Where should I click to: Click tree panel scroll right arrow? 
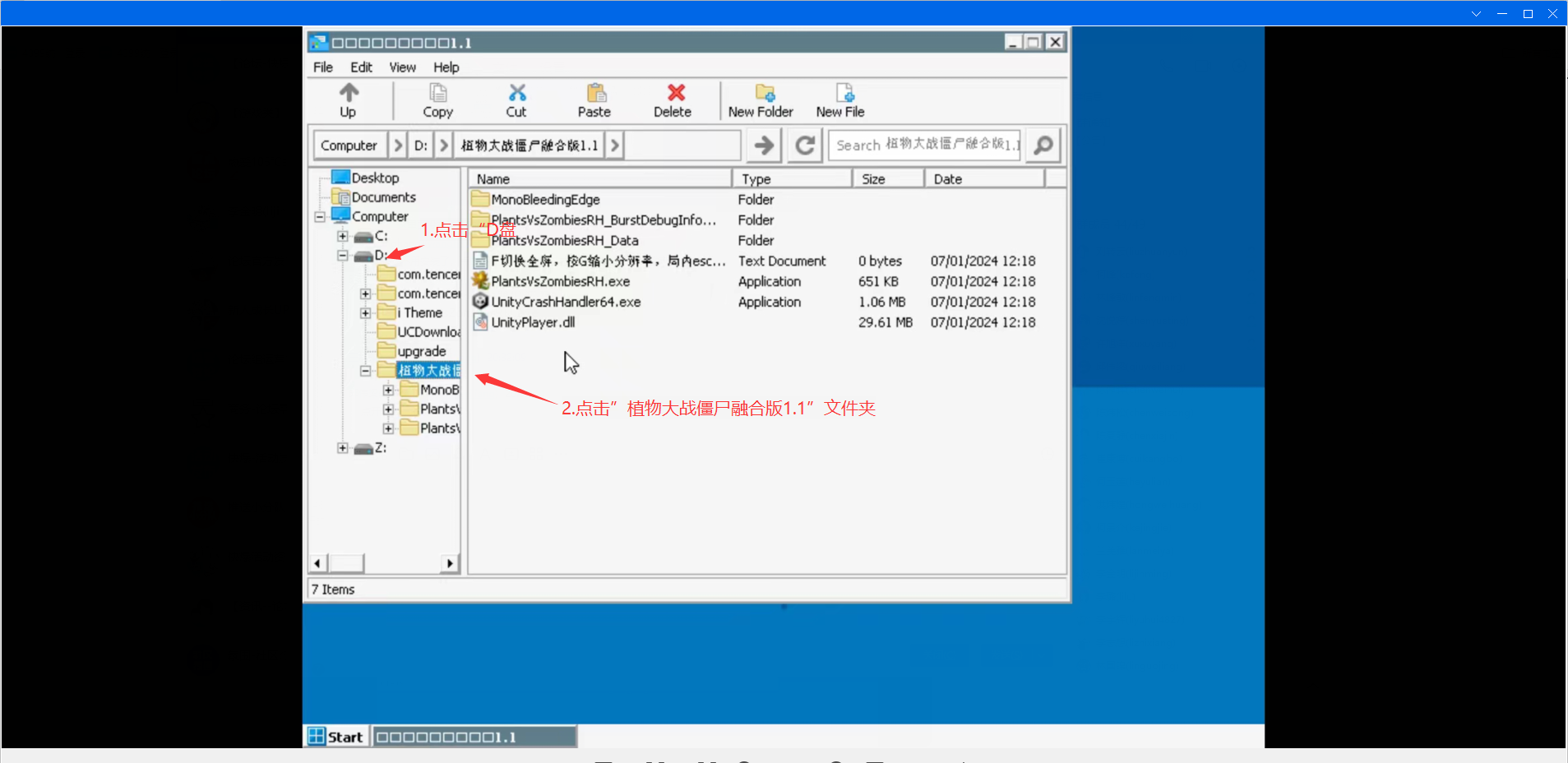(x=450, y=563)
